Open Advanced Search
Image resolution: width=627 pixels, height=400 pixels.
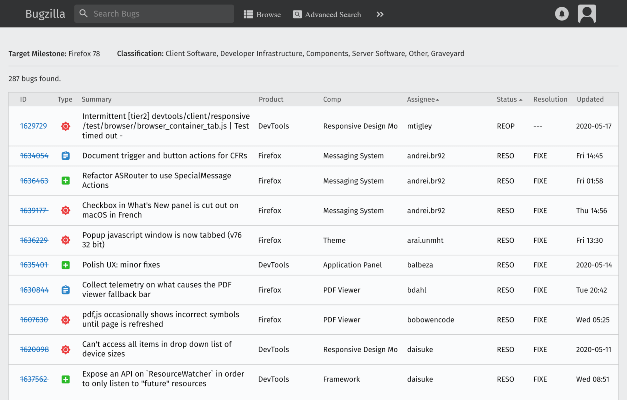(327, 14)
